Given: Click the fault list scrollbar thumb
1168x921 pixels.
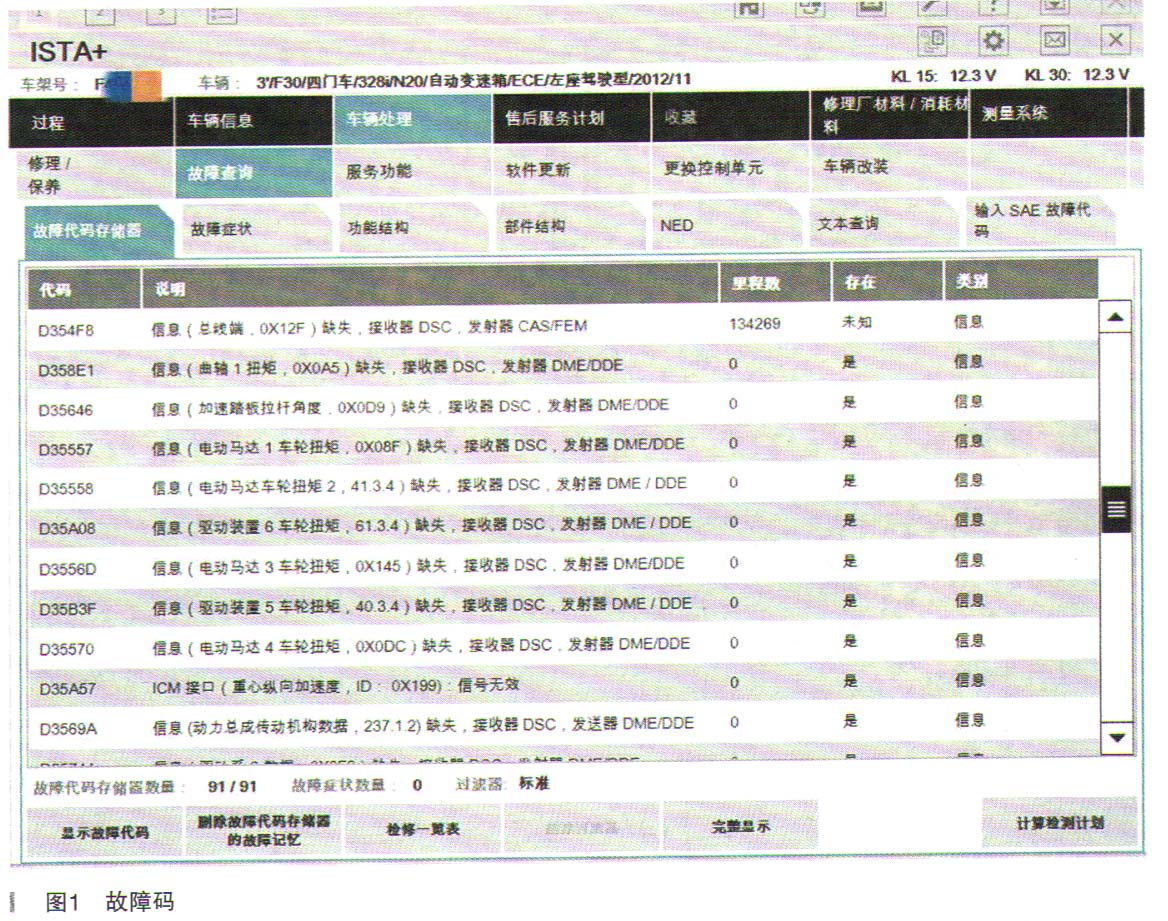Looking at the screenshot, I should click(x=1116, y=509).
